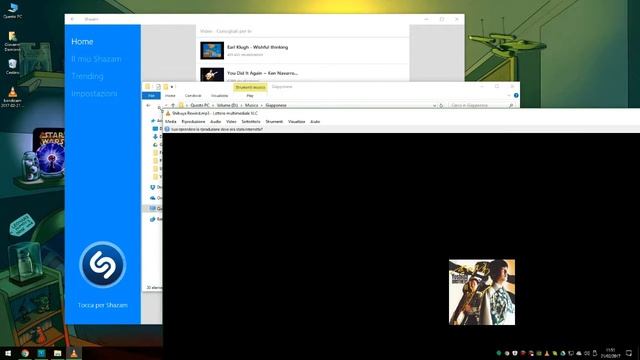
Task: Open the VLC Visualizza menu
Action: (296, 122)
